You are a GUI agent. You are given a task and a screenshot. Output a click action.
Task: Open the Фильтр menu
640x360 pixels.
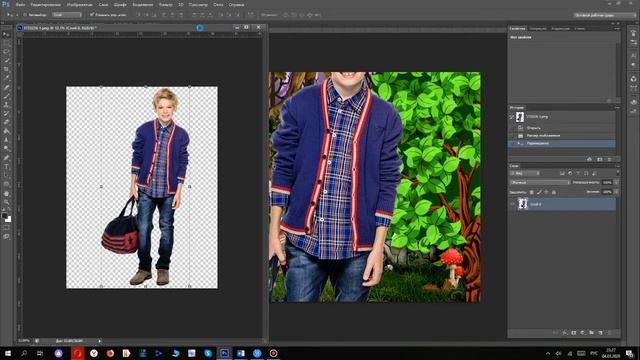[165, 5]
